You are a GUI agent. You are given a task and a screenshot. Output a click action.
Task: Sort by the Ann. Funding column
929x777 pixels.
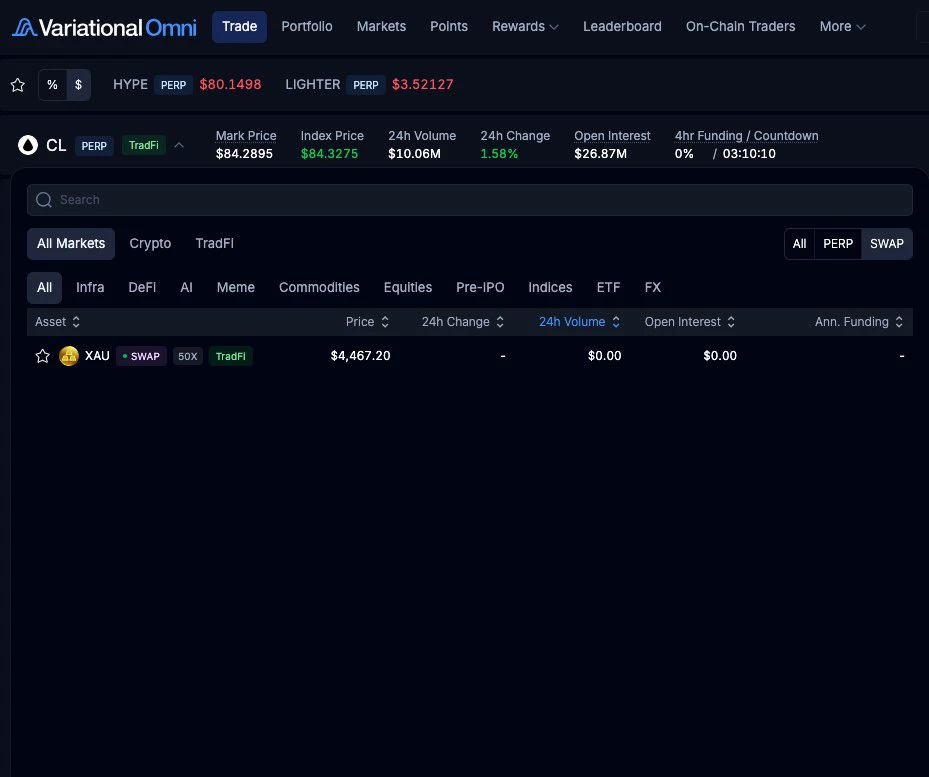[858, 322]
